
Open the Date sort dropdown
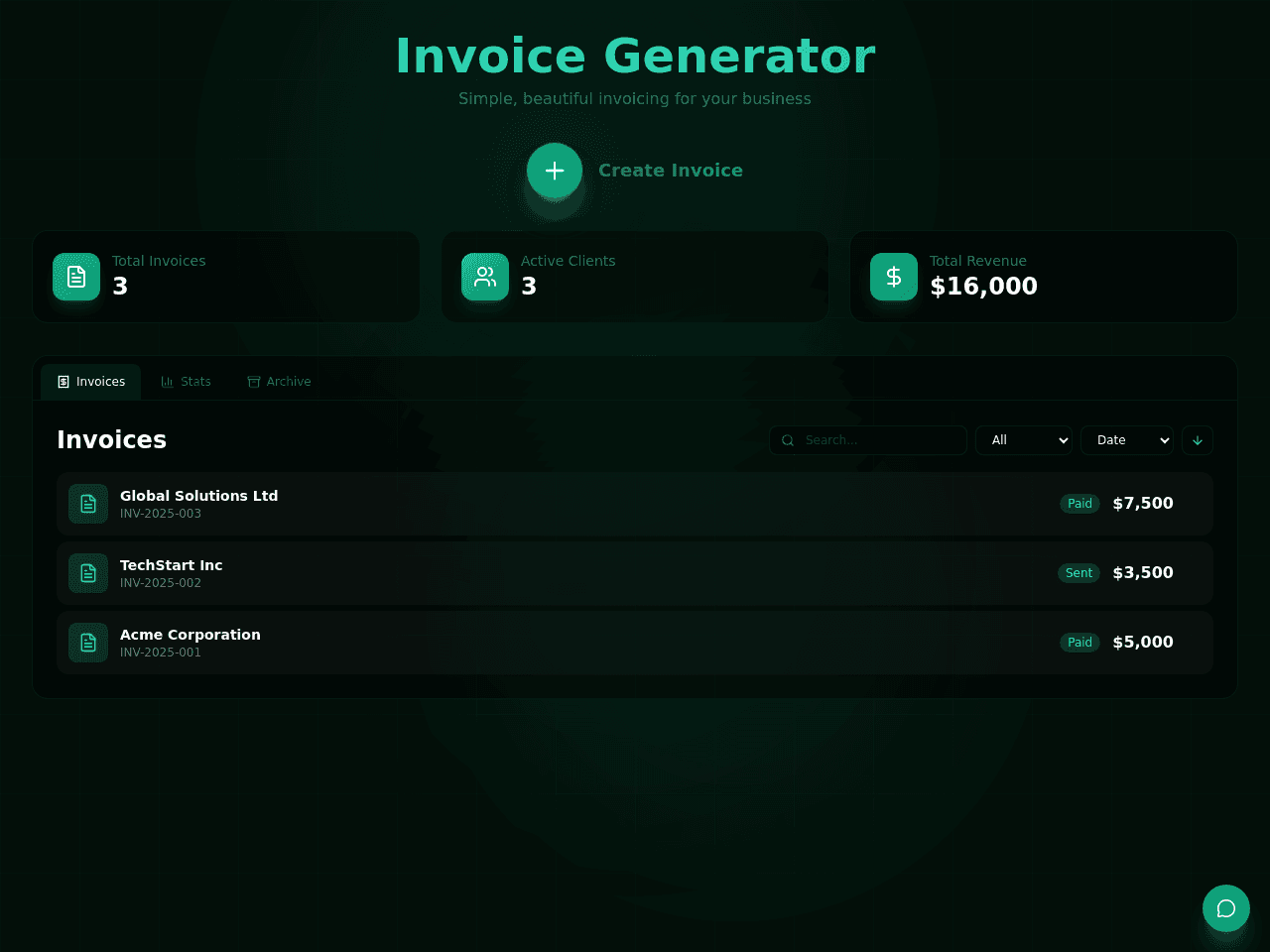1127,440
